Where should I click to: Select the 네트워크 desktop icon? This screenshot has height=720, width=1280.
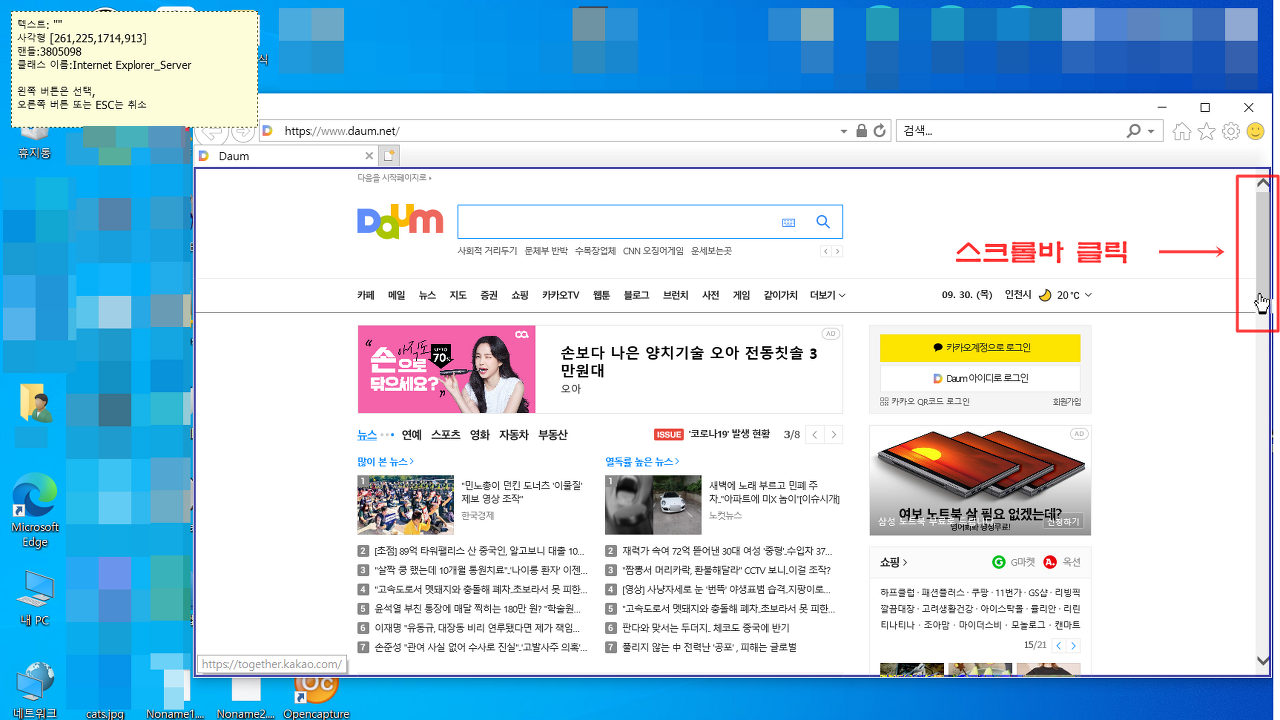coord(35,688)
